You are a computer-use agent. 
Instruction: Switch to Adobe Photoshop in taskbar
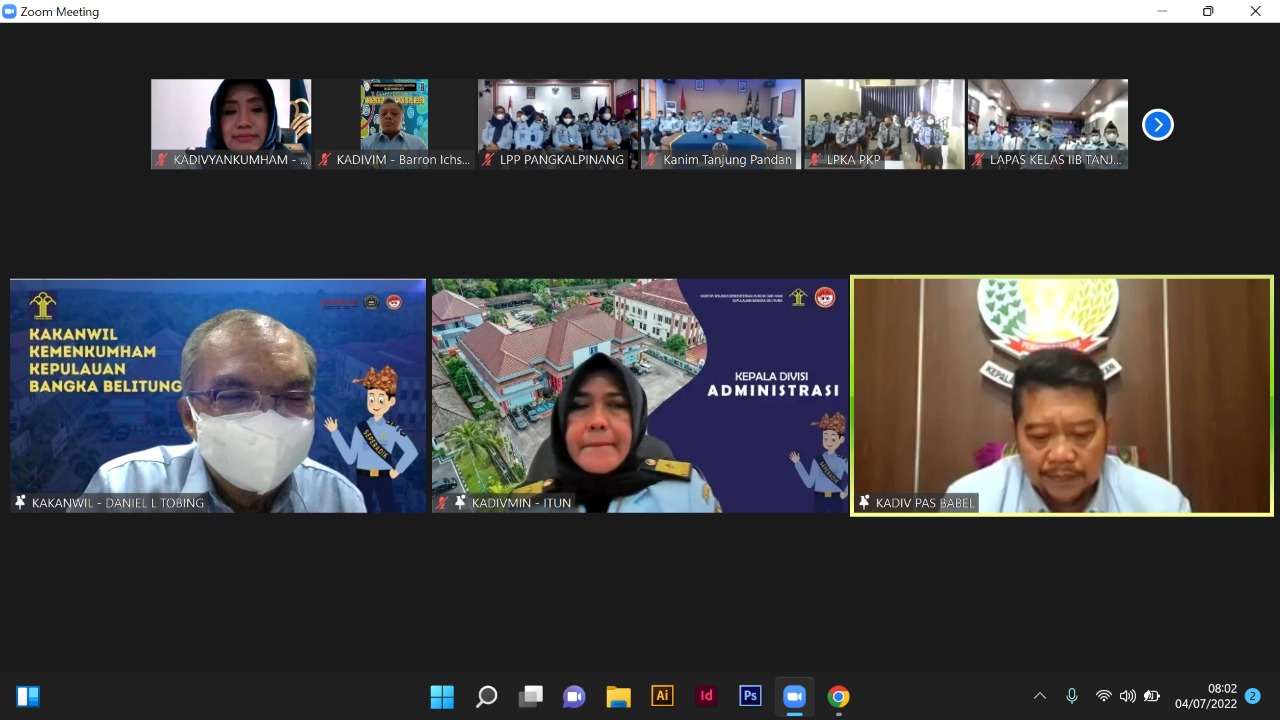(x=750, y=697)
